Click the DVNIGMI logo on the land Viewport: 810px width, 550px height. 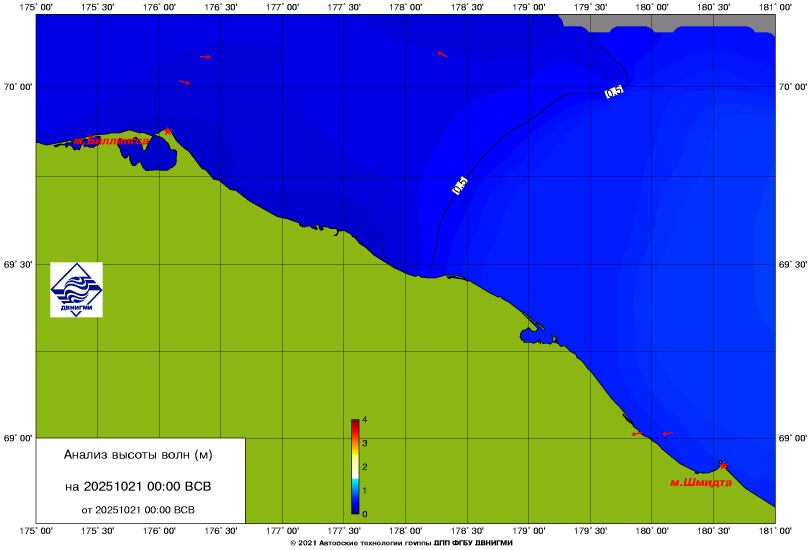click(x=76, y=290)
